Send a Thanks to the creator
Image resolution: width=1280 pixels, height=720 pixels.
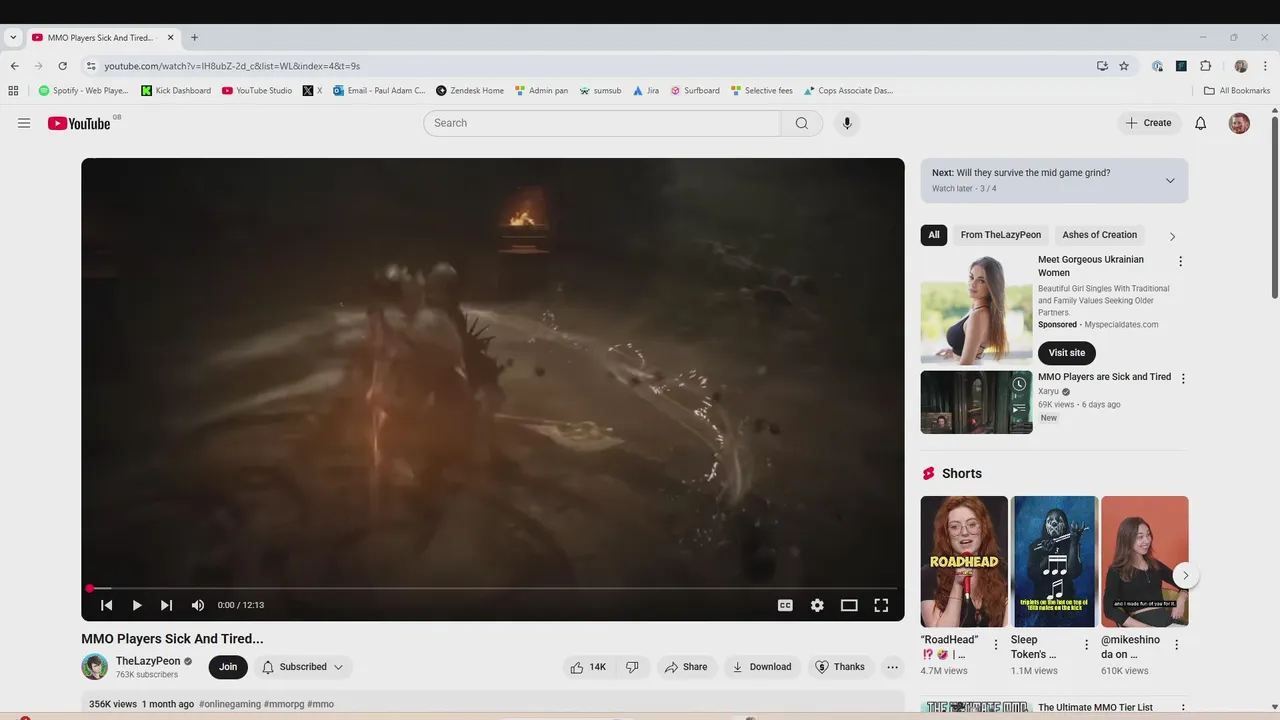coord(840,667)
